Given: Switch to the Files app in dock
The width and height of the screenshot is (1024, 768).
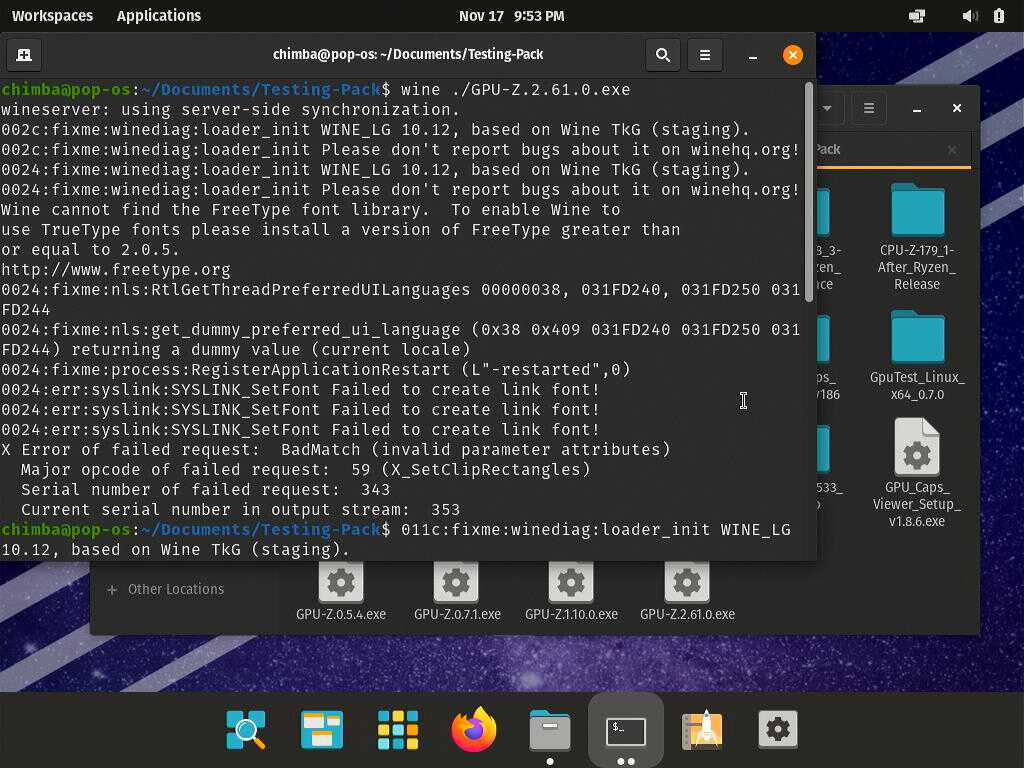Looking at the screenshot, I should pos(550,730).
